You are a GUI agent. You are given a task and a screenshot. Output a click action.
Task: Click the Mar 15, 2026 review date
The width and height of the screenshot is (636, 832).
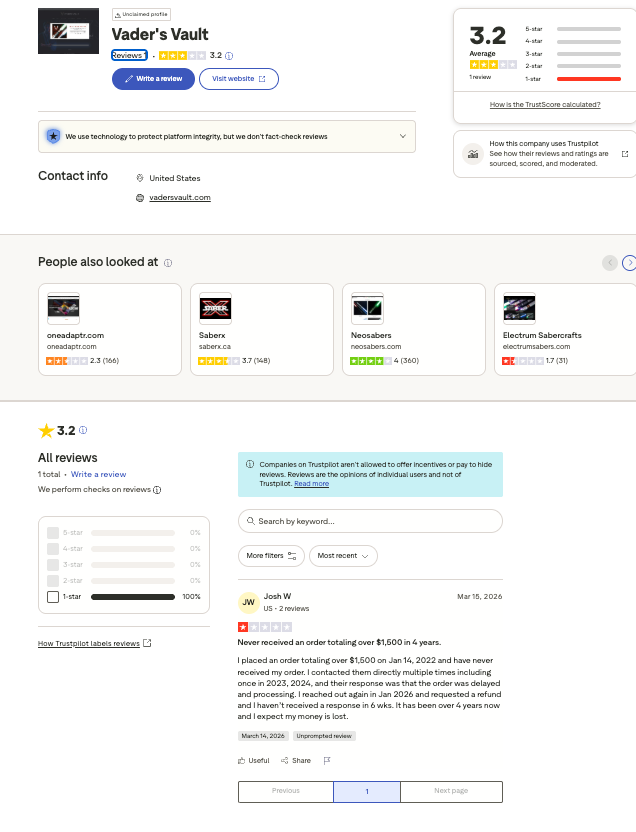click(480, 597)
